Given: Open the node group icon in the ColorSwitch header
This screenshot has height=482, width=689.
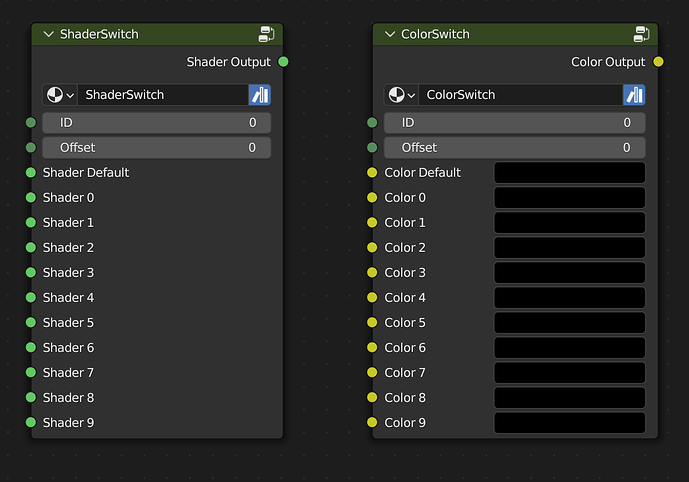Looking at the screenshot, I should point(642,34).
